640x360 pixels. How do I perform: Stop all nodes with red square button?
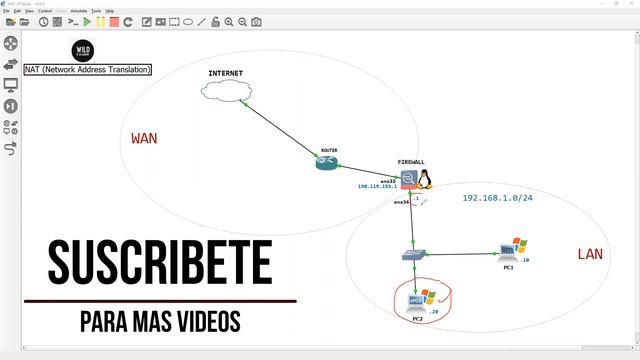[114, 22]
